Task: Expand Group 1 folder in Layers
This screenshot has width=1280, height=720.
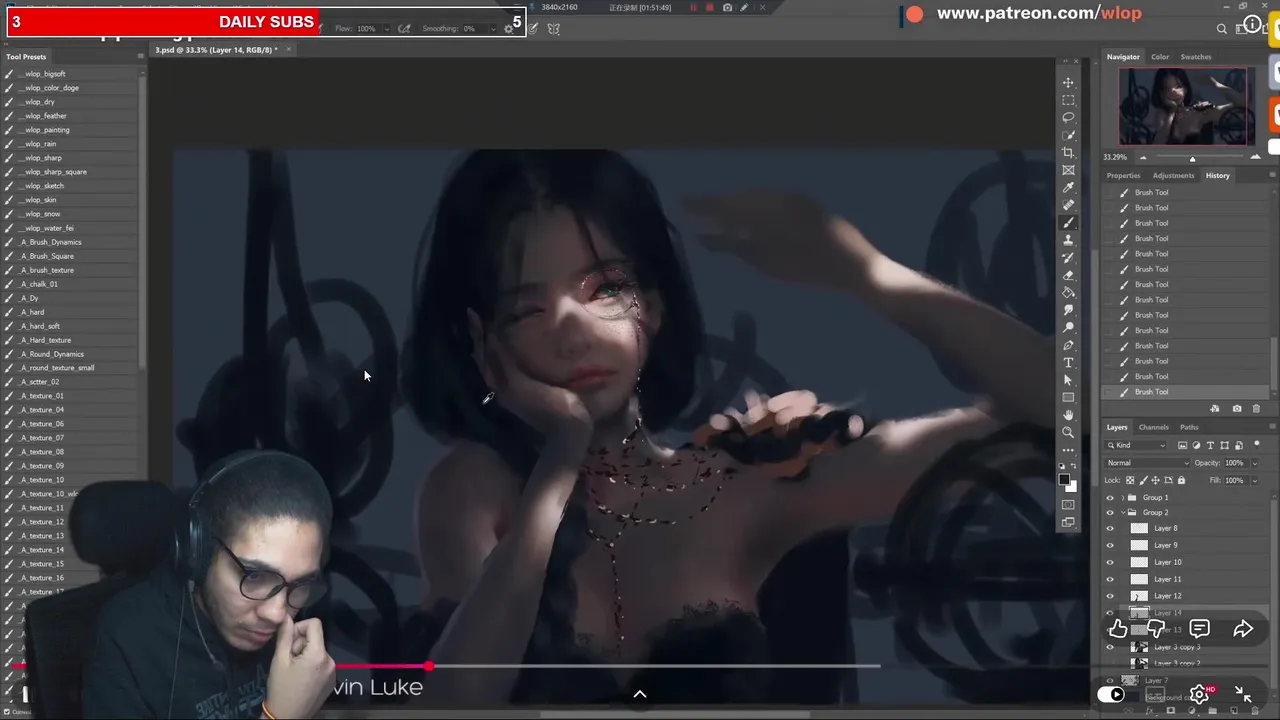Action: click(1122, 497)
